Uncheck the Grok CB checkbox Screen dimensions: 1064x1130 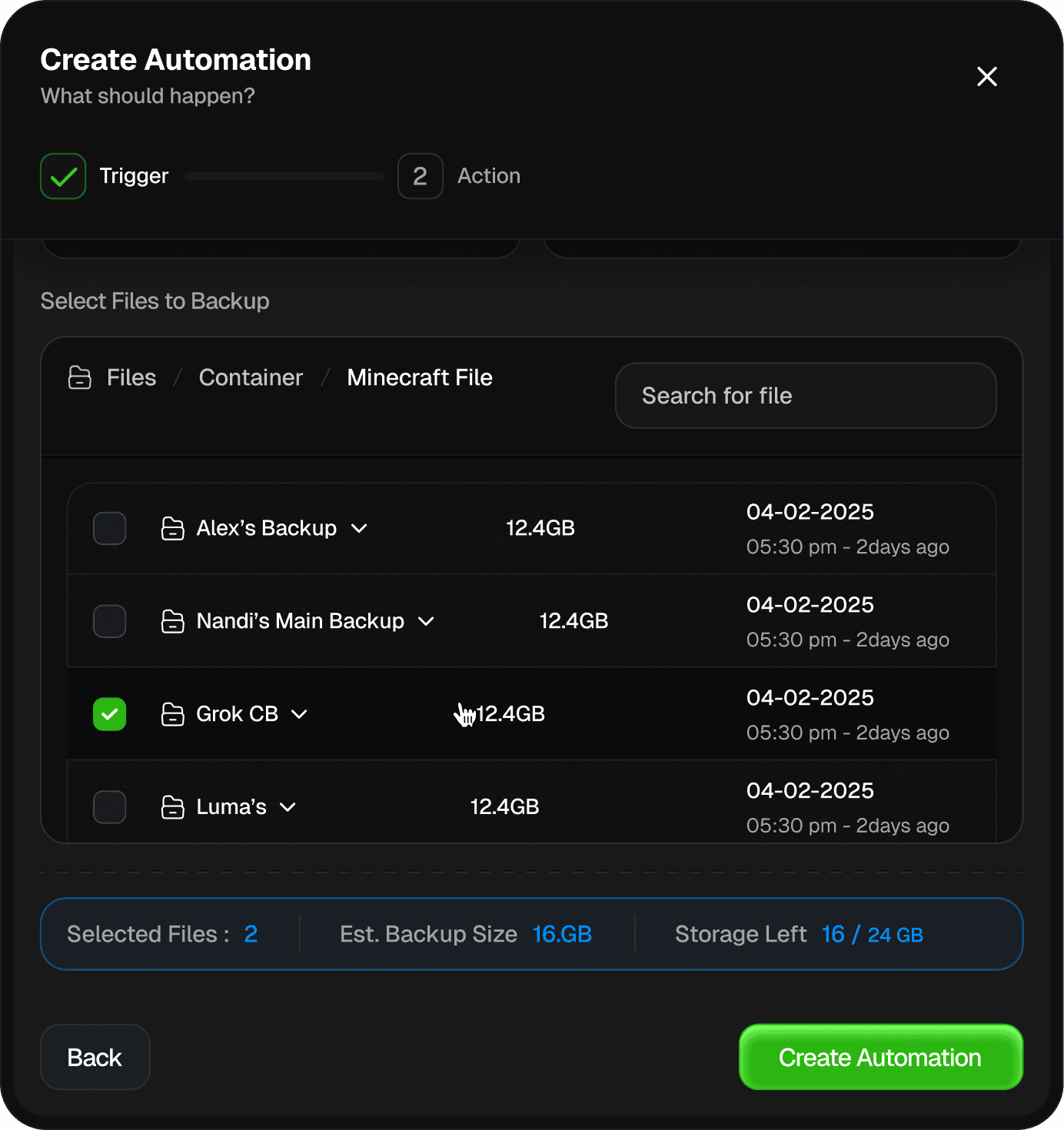(110, 714)
